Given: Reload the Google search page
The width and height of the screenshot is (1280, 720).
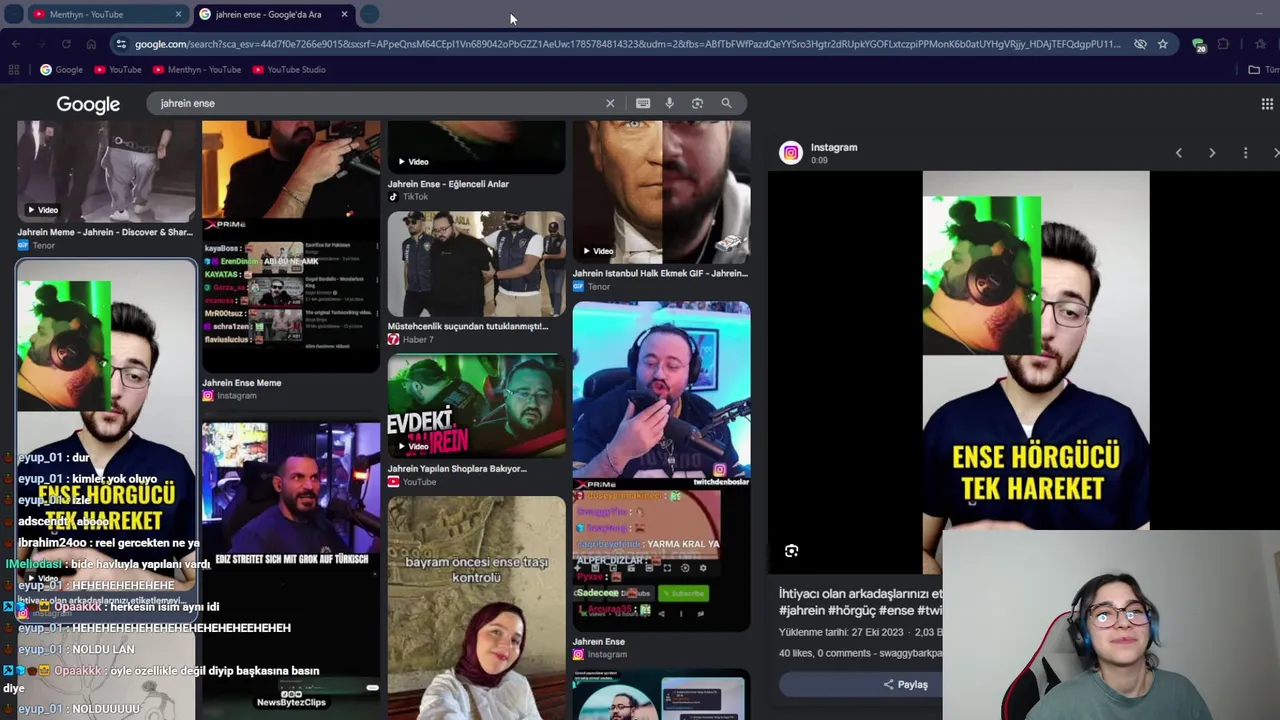Looking at the screenshot, I should pyautogui.click(x=66, y=44).
